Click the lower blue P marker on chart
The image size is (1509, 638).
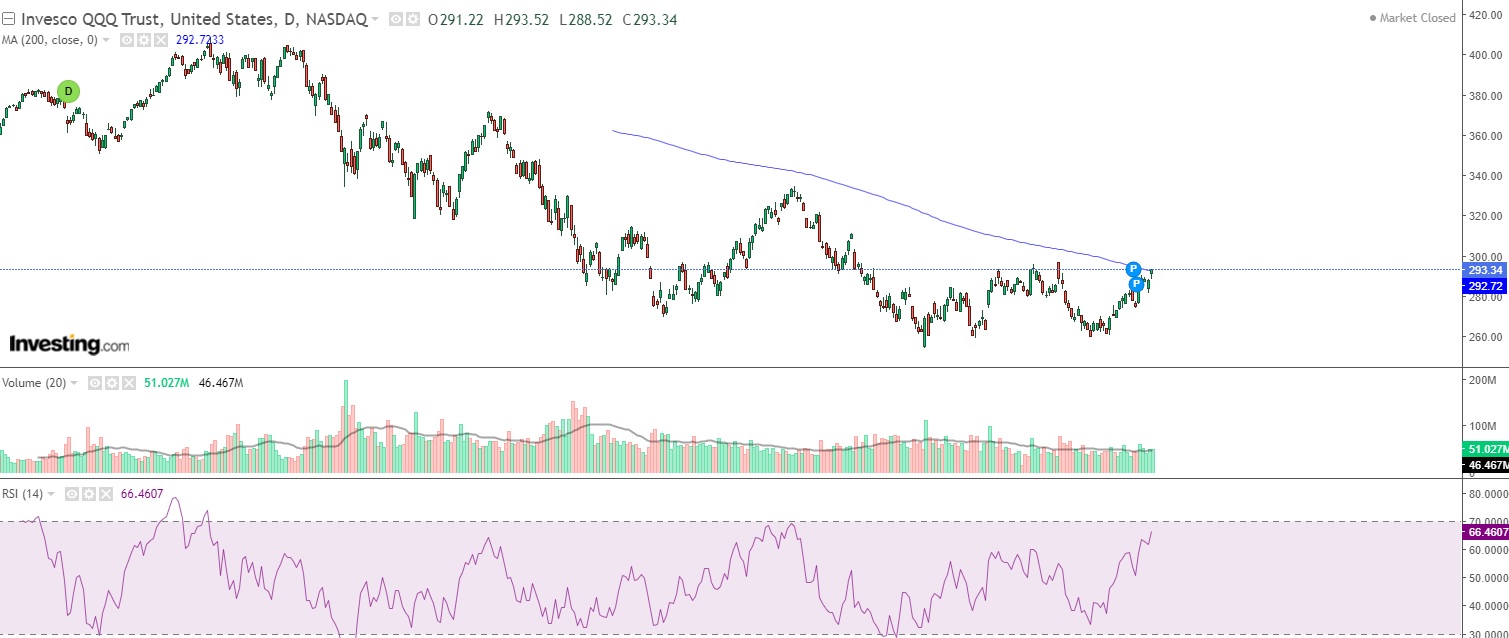pyautogui.click(x=1137, y=285)
